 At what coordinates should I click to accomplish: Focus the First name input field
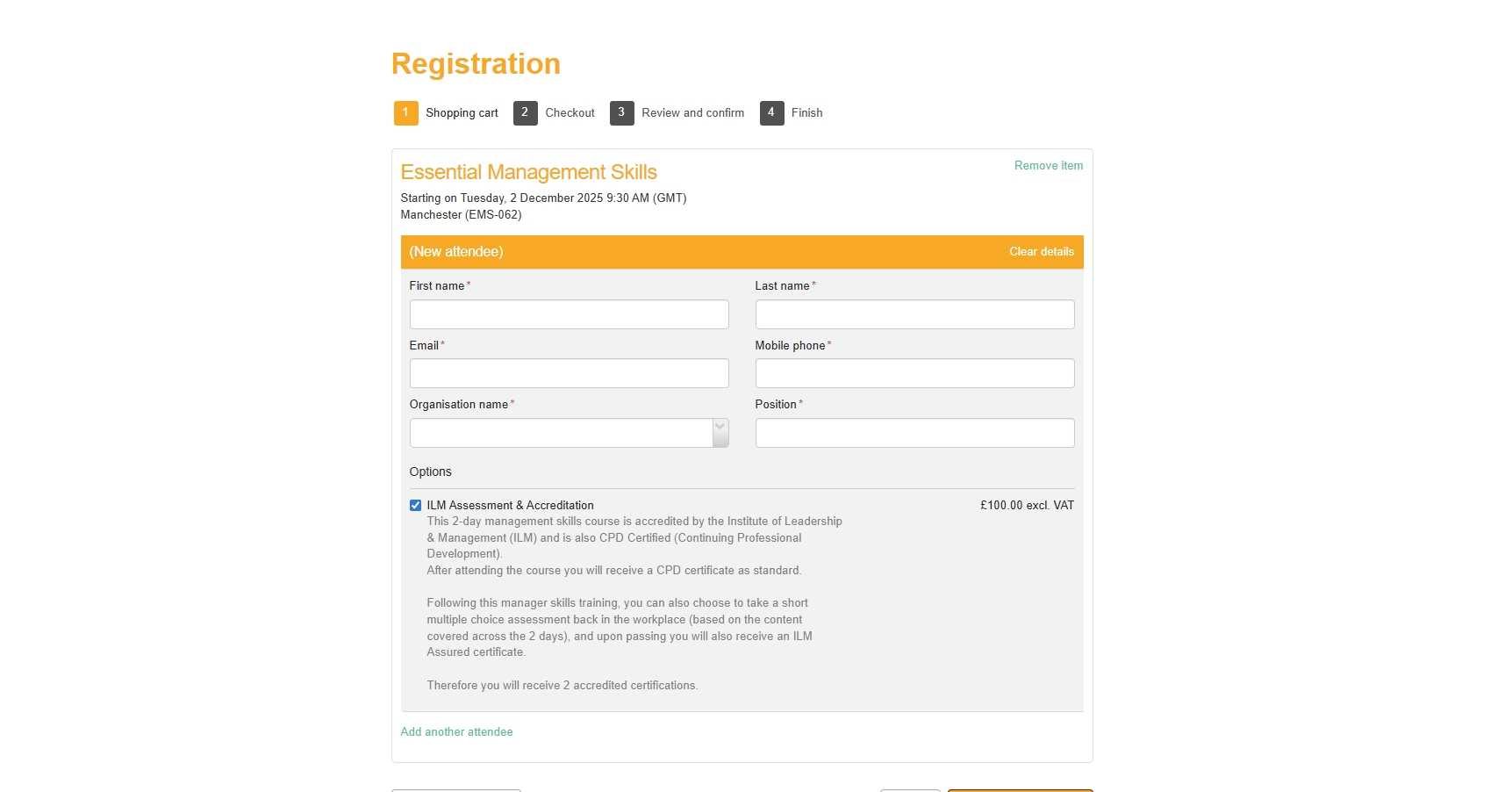click(x=569, y=314)
